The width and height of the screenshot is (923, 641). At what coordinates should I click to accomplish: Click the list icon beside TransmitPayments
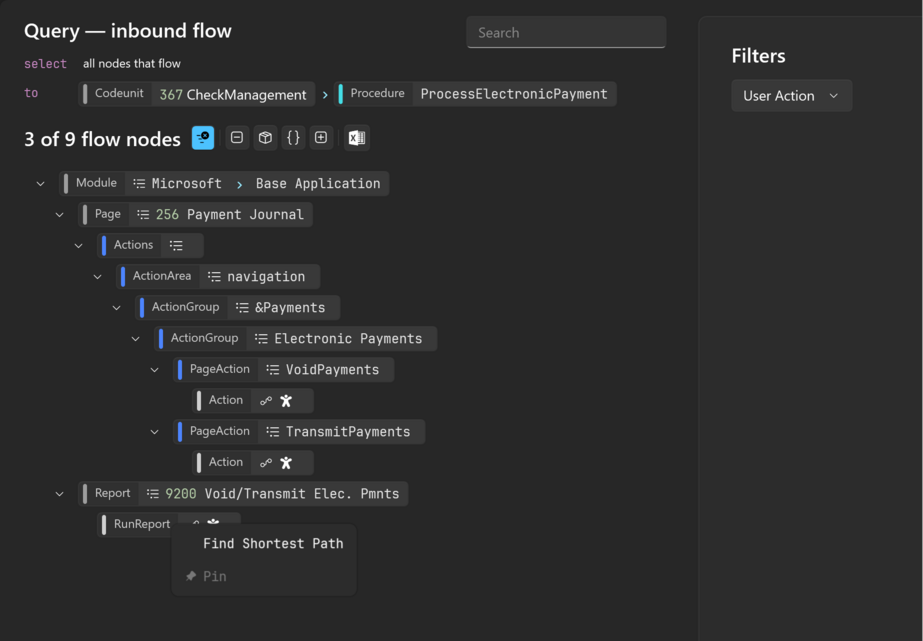(273, 431)
